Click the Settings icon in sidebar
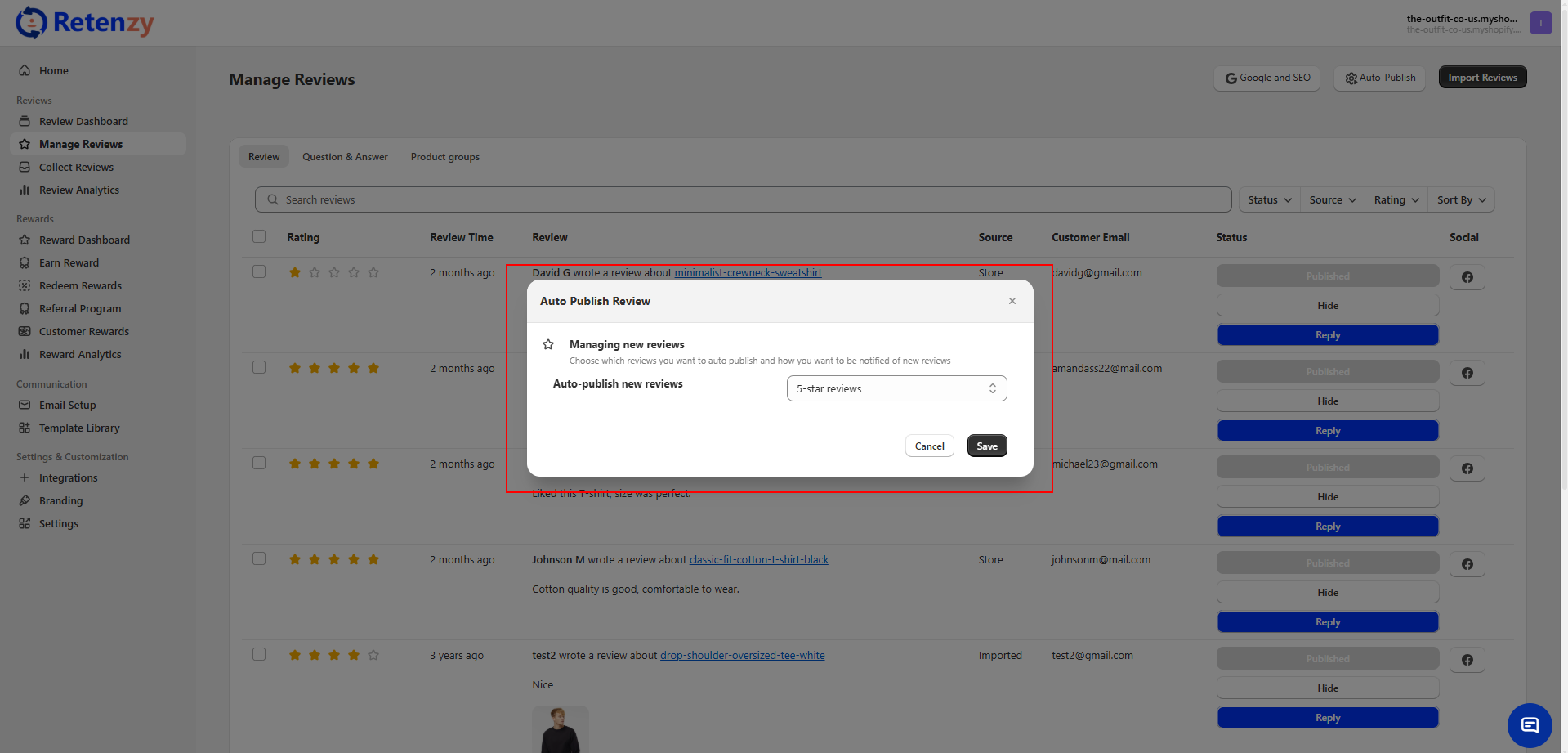The image size is (1568, 753). [25, 523]
